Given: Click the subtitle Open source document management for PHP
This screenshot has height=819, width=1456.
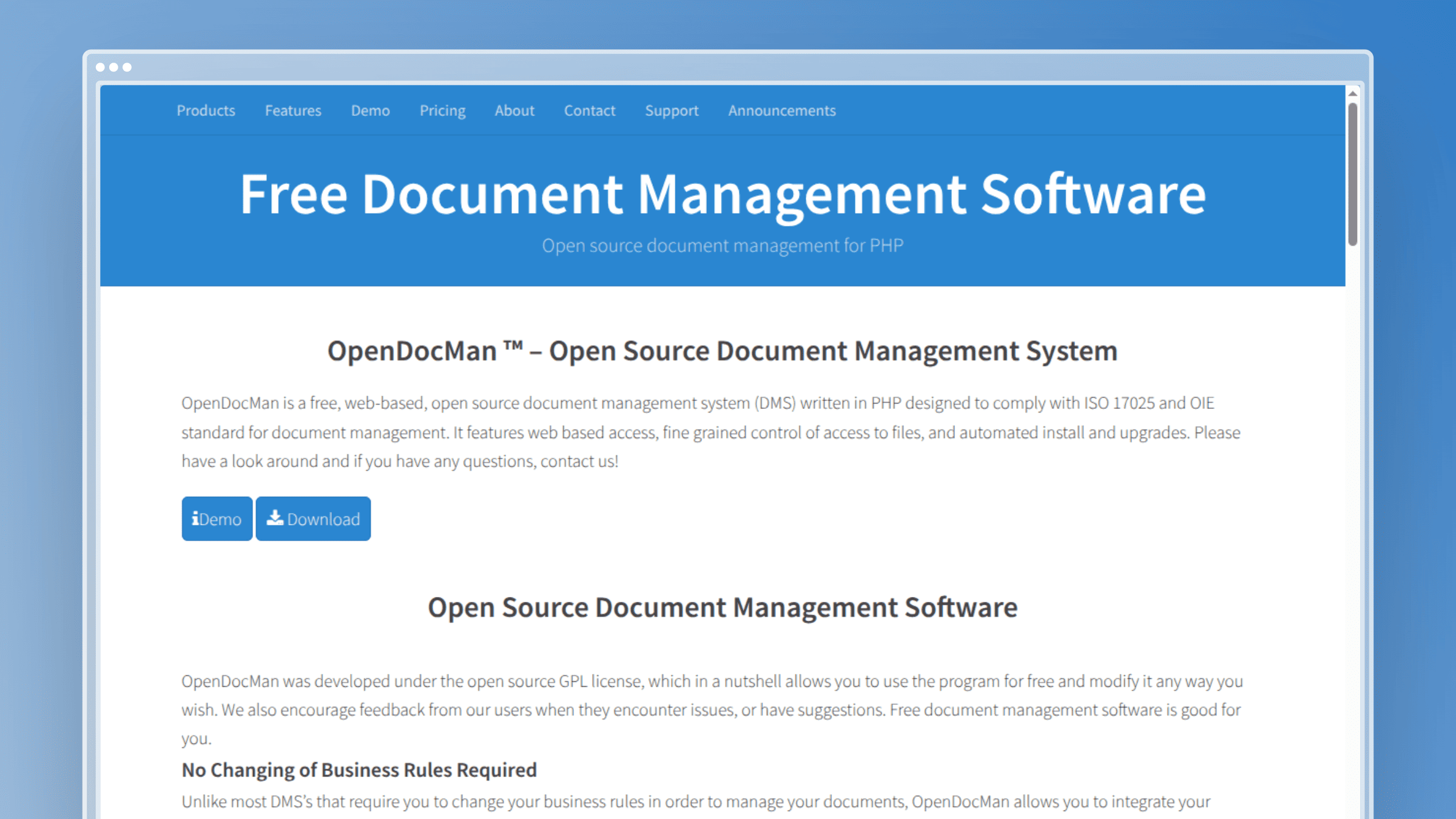Looking at the screenshot, I should pyautogui.click(x=723, y=246).
